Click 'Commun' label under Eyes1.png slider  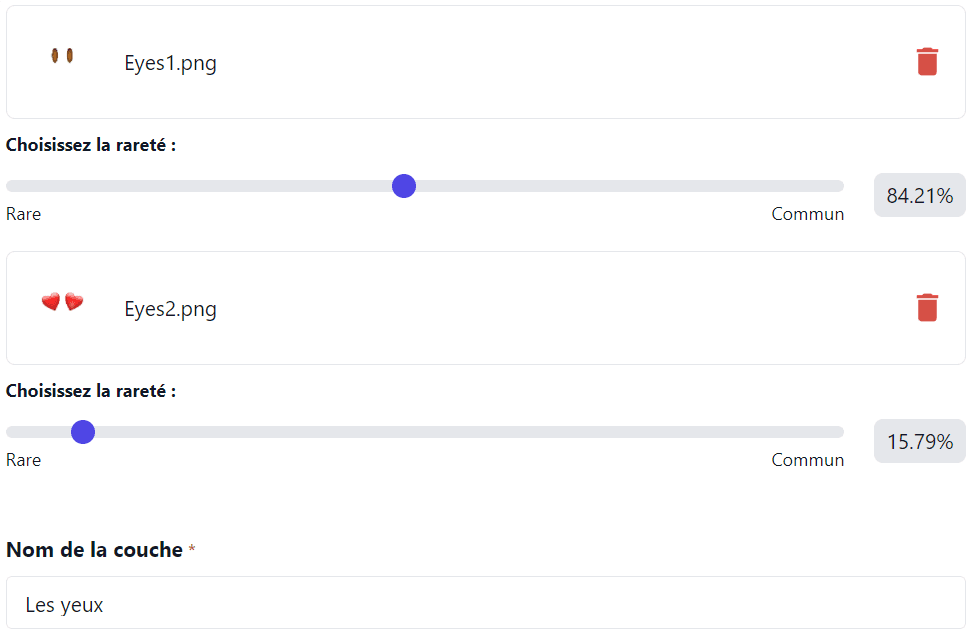coord(807,214)
